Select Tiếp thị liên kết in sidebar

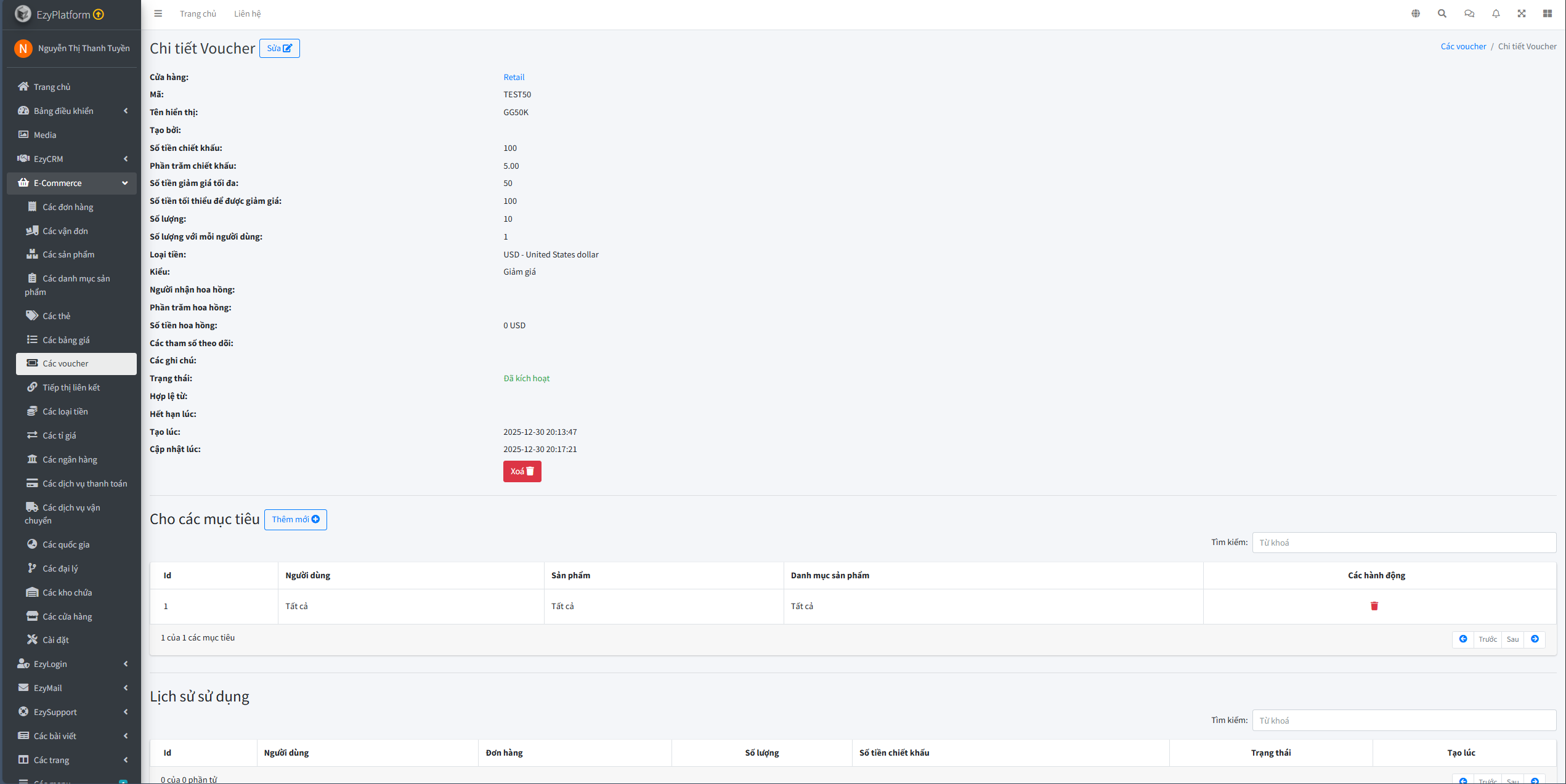coord(71,387)
